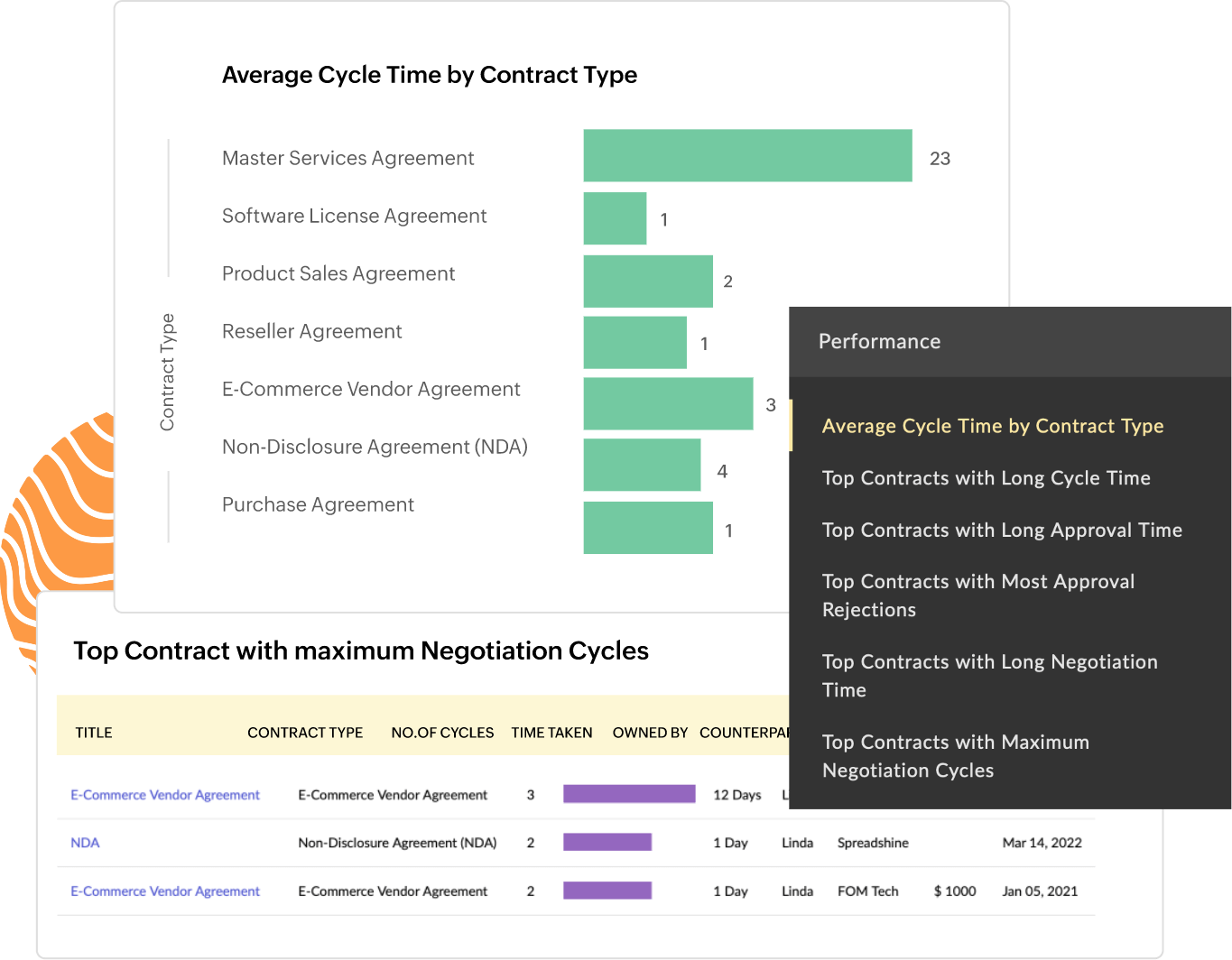Select the Non-Disclosure Agreement green chart bar
This screenshot has height=960, width=1232.
642,466
